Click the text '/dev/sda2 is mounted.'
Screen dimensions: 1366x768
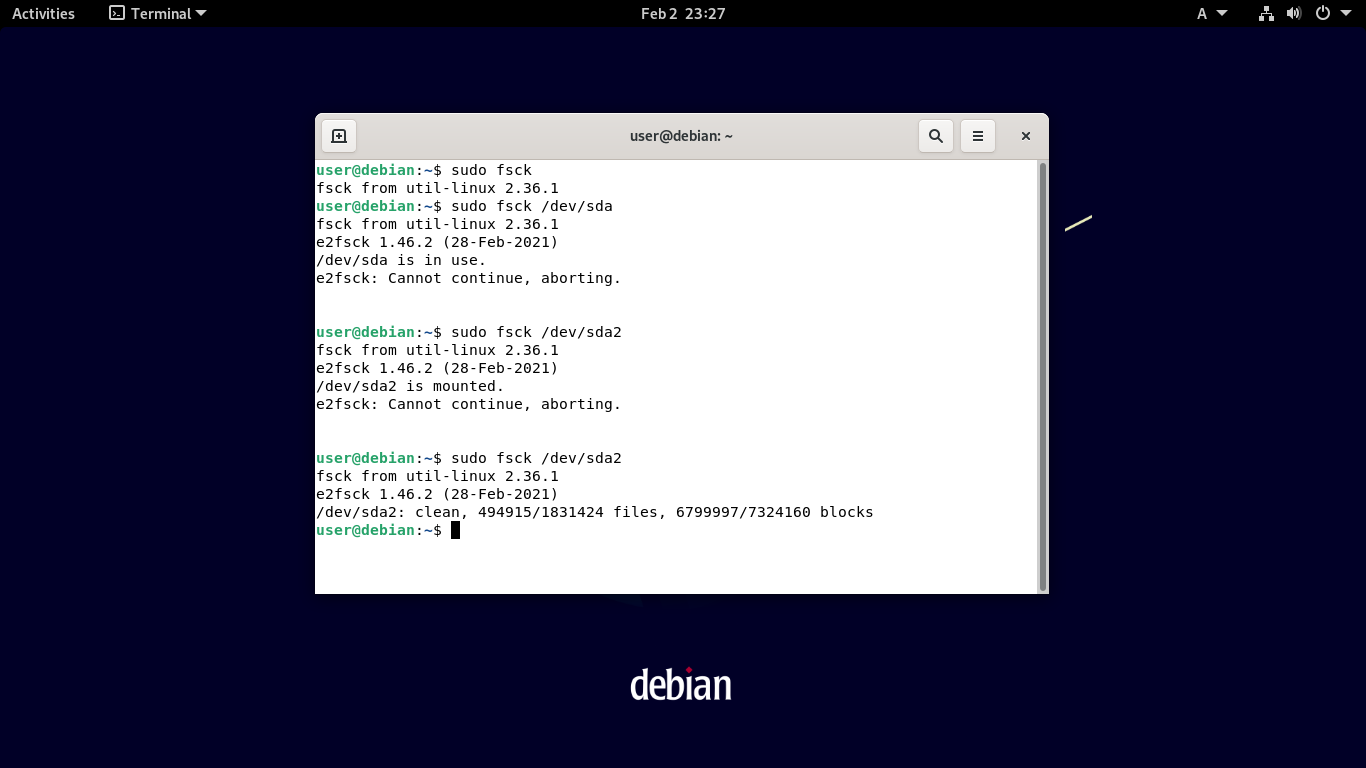(410, 386)
